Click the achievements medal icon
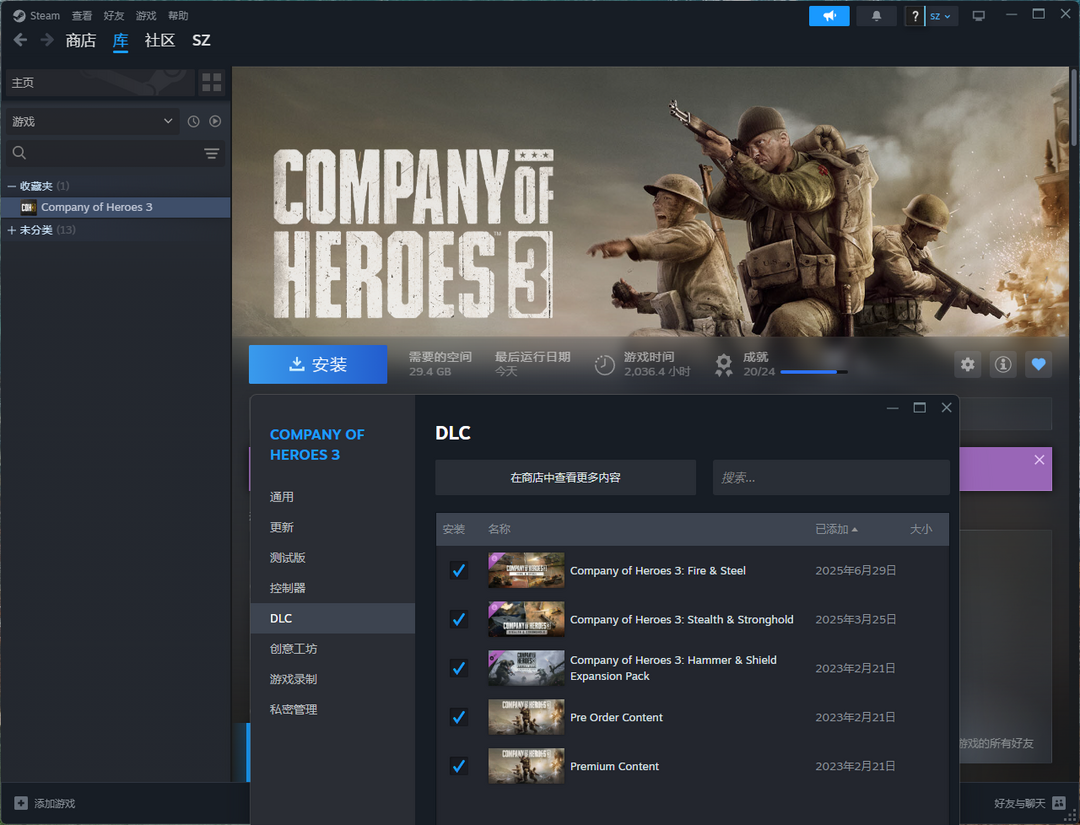Screen dimensions: 1080x825 723,365
